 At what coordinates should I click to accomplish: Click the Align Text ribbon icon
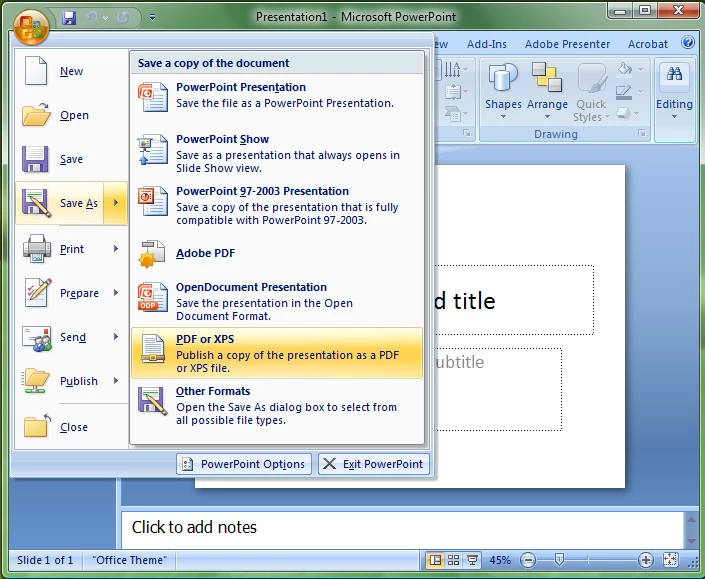[x=455, y=92]
